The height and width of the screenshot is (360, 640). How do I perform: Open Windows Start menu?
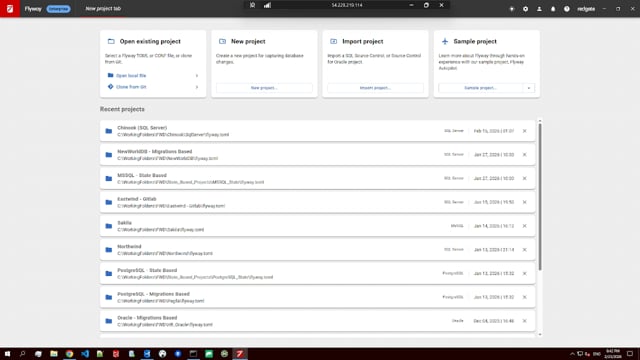[7, 354]
